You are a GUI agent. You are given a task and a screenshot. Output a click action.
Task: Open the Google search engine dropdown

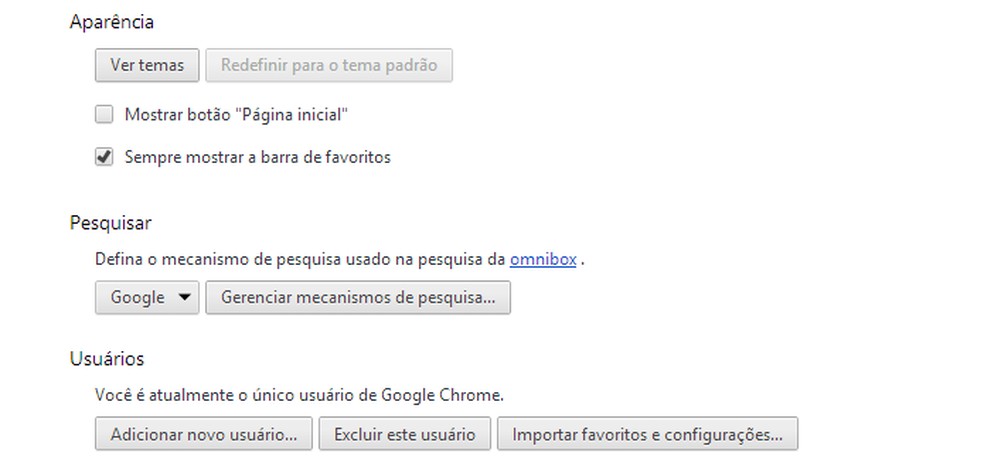(147, 298)
